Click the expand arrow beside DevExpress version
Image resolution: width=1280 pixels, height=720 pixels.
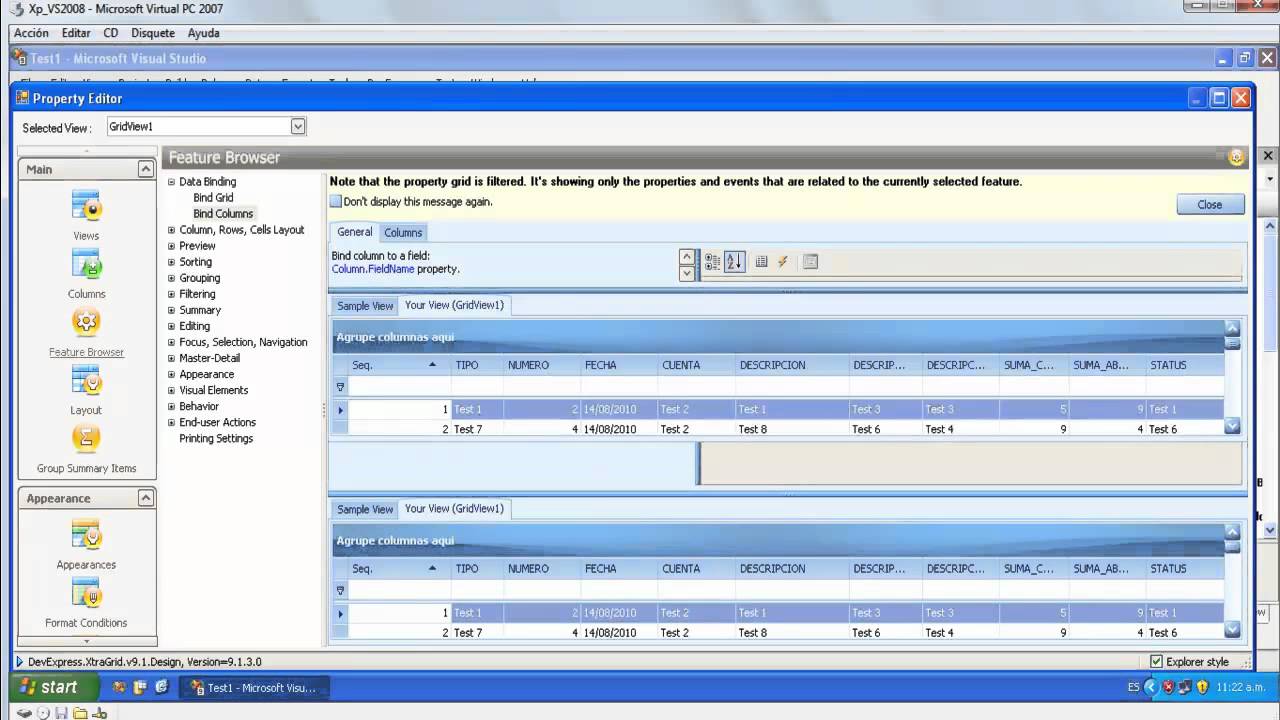(x=19, y=662)
